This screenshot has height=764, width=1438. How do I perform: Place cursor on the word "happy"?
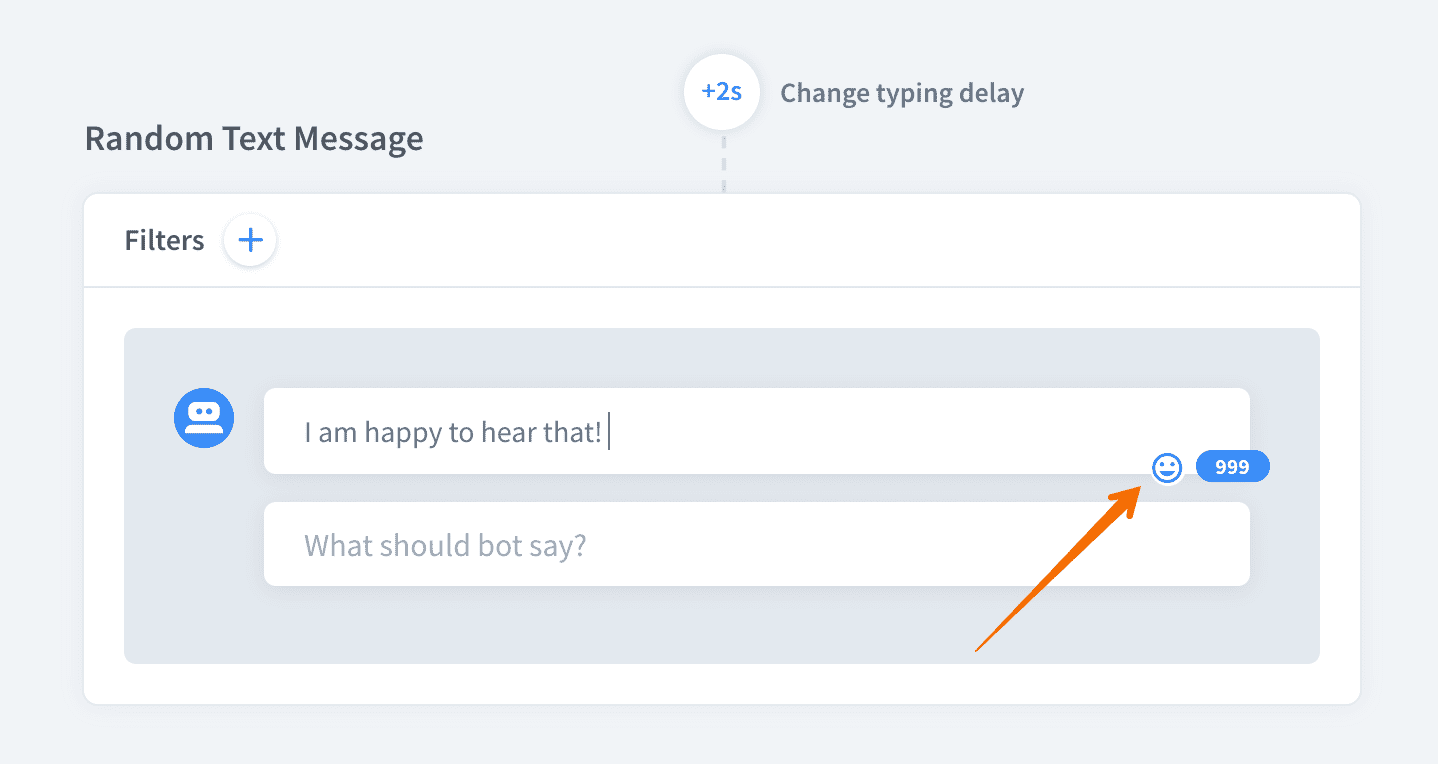[x=403, y=434]
